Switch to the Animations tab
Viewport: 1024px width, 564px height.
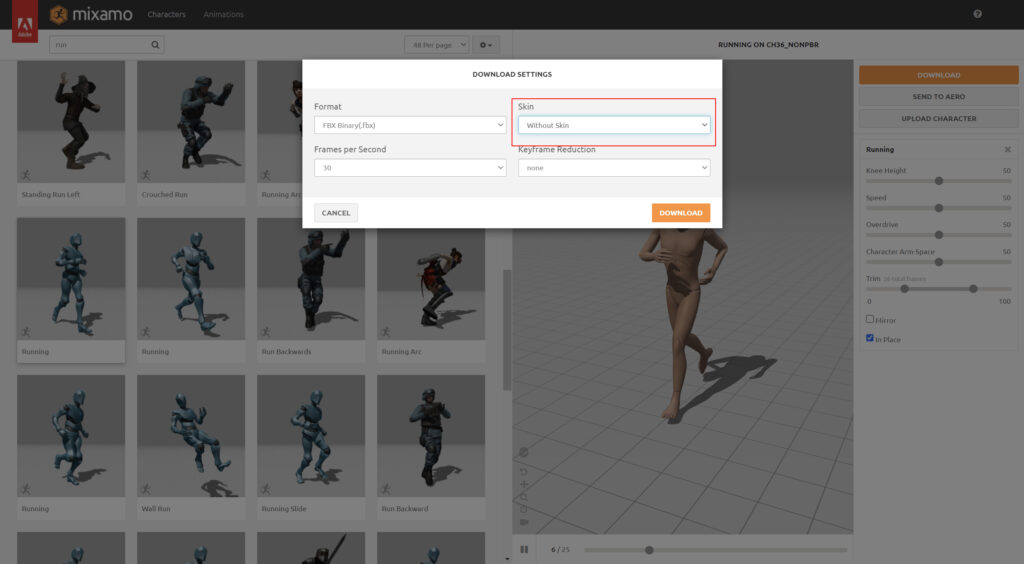click(223, 14)
